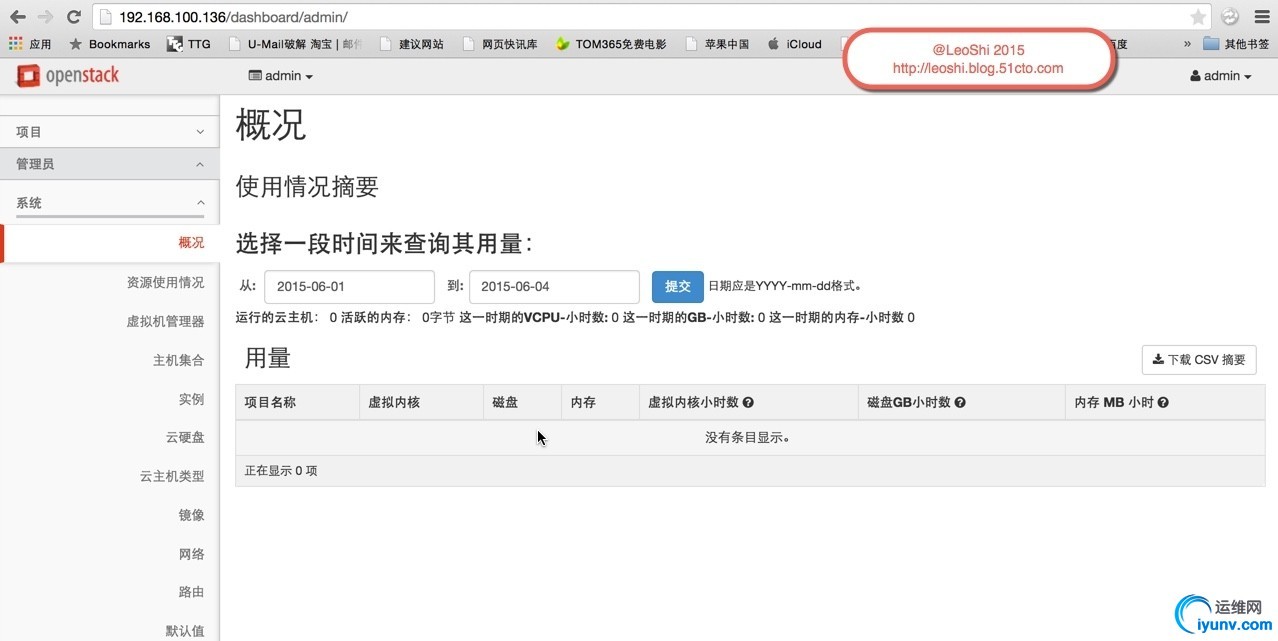Expand the 项目 sidebar section
1278x641 pixels.
110,132
